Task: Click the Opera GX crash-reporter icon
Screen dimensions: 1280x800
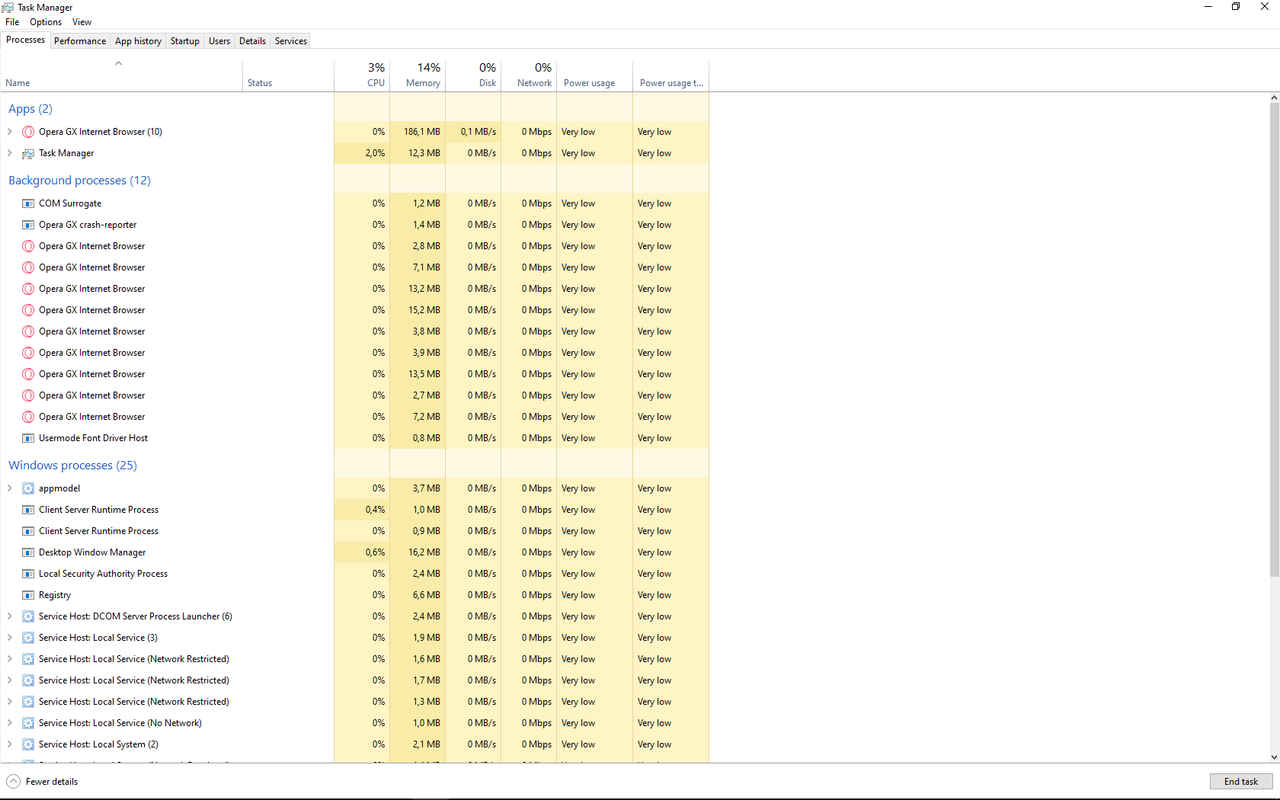Action: [28, 225]
